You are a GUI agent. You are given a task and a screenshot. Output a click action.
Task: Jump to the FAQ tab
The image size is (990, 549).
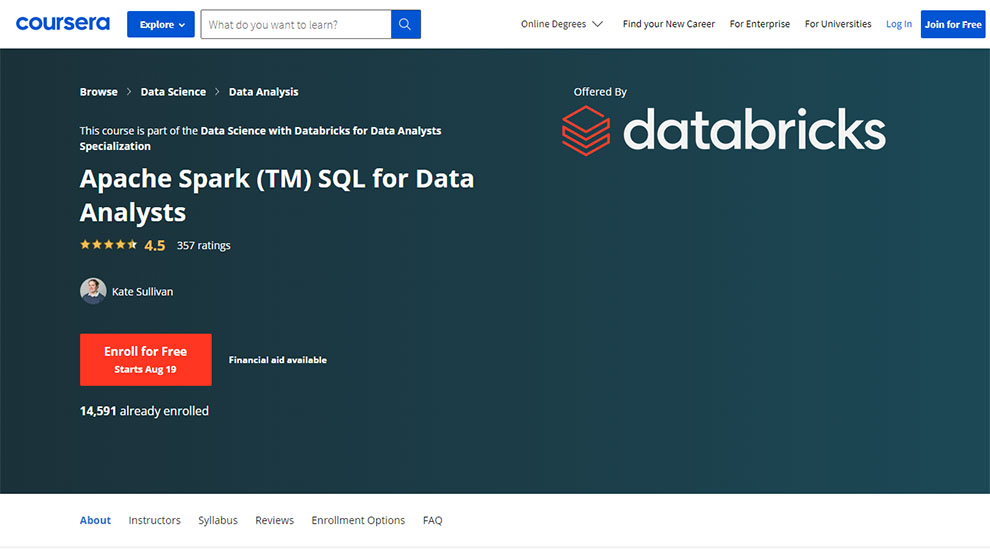tap(432, 520)
